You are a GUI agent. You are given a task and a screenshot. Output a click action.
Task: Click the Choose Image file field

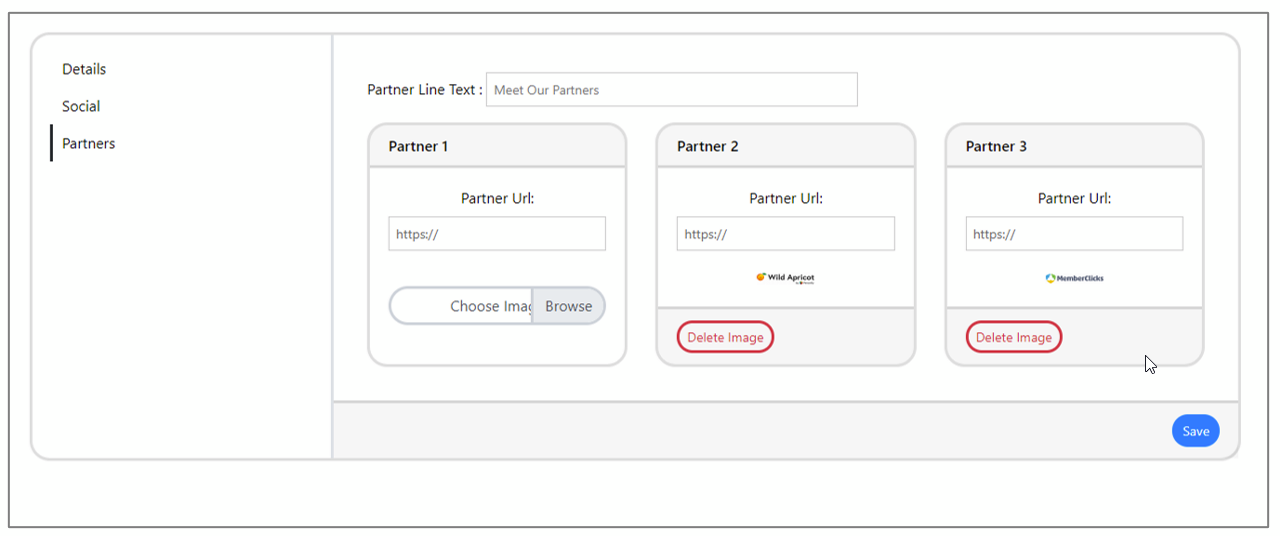tap(461, 306)
